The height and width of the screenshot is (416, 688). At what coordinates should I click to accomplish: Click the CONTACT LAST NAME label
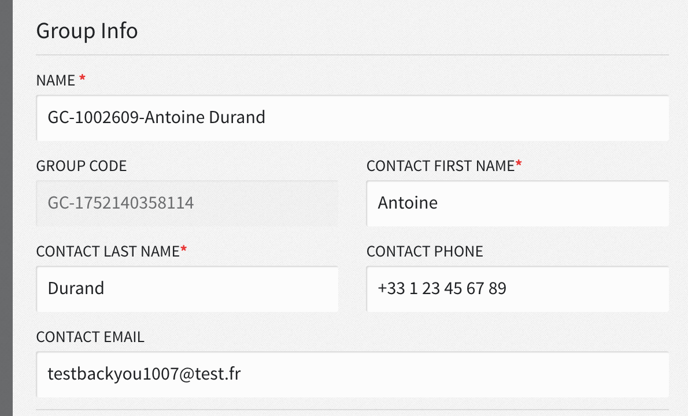point(108,251)
